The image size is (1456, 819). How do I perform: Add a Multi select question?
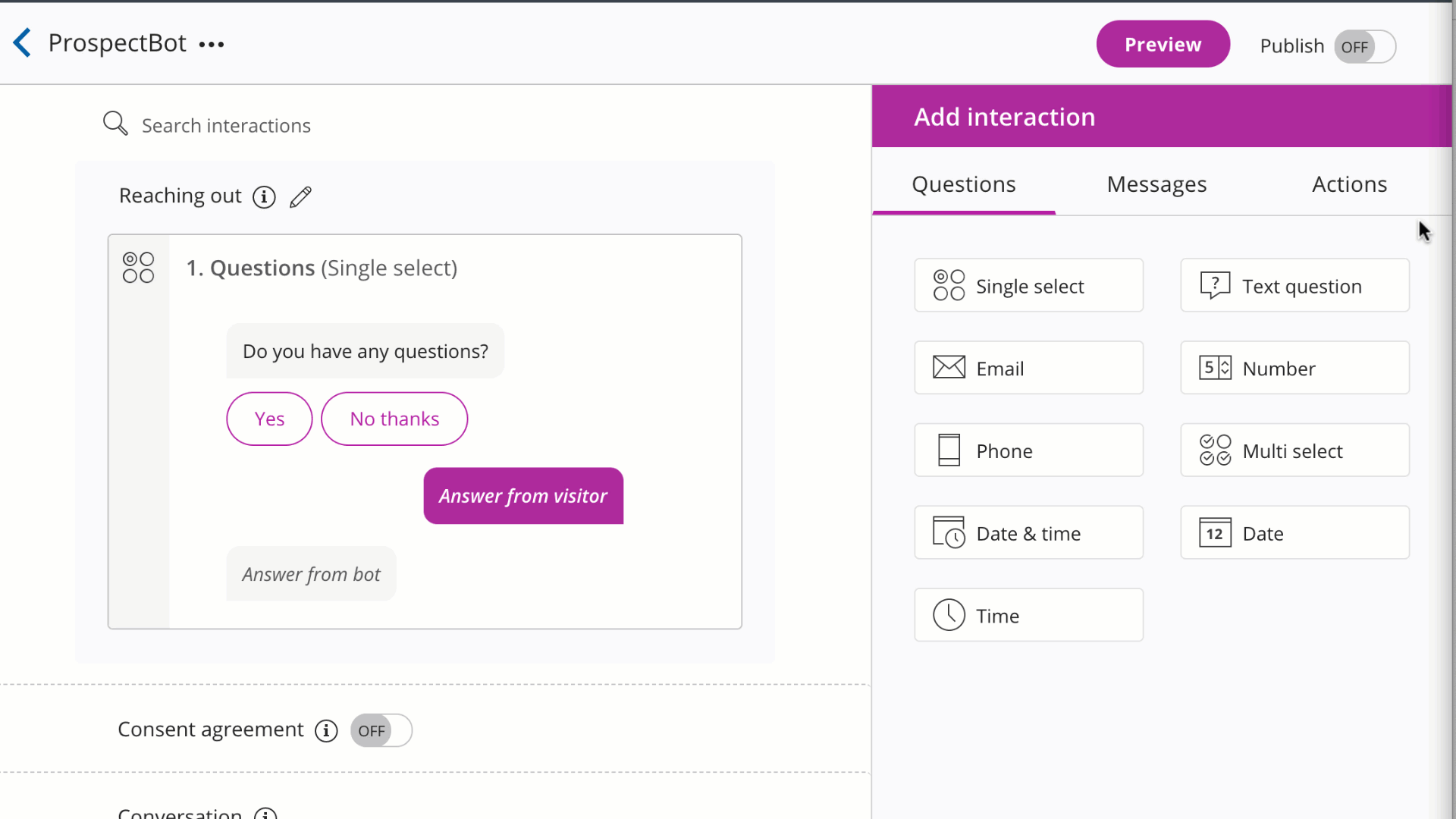1294,451
